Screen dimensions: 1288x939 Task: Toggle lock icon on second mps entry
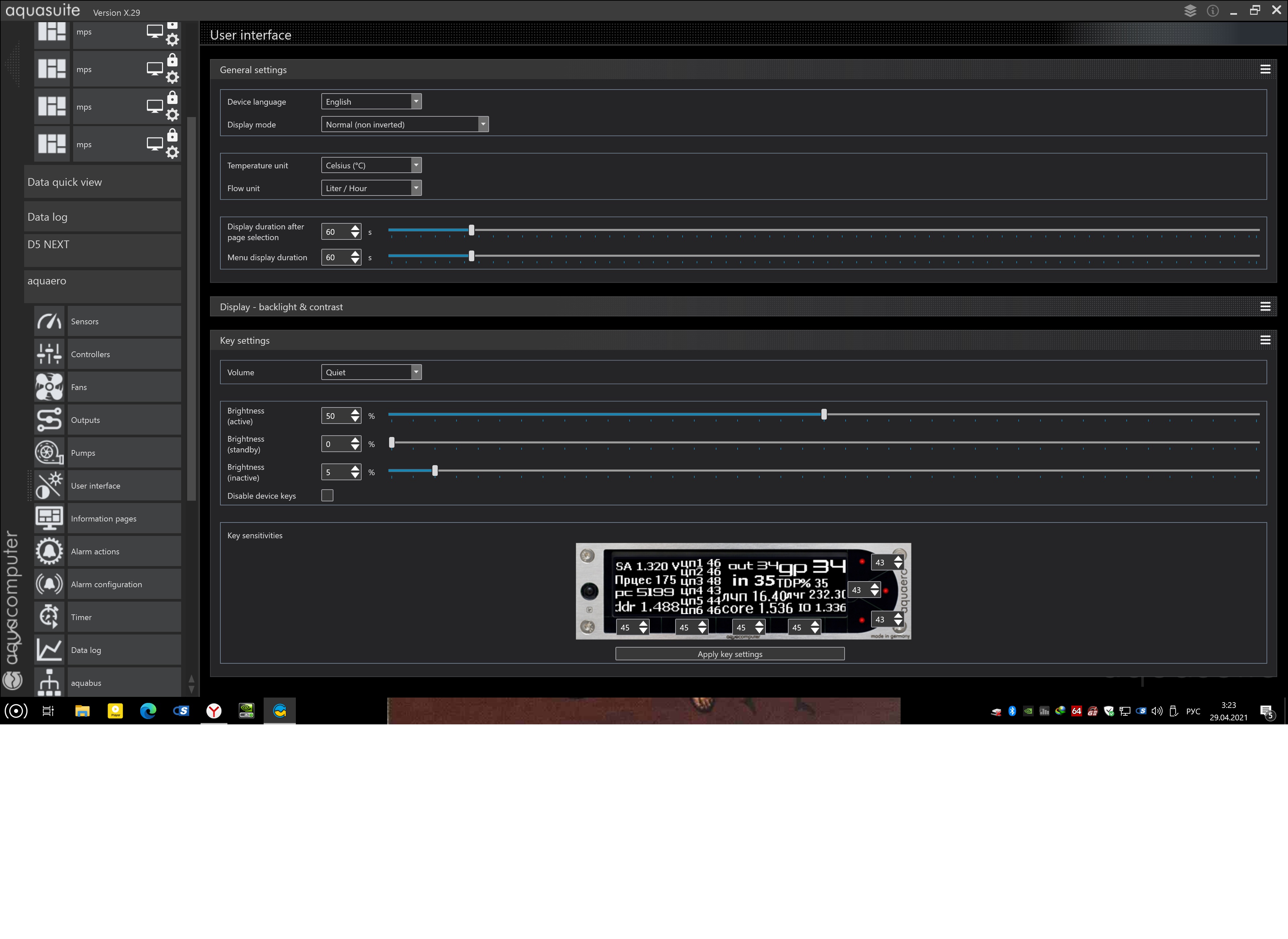tap(172, 60)
